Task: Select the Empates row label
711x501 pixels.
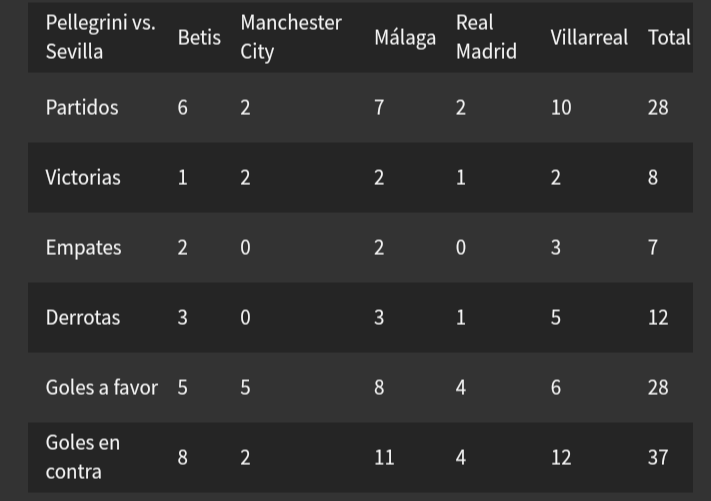Action: click(x=83, y=248)
